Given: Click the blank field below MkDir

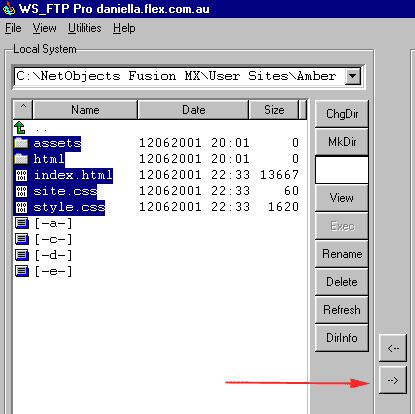Looking at the screenshot, I should click(x=342, y=170).
